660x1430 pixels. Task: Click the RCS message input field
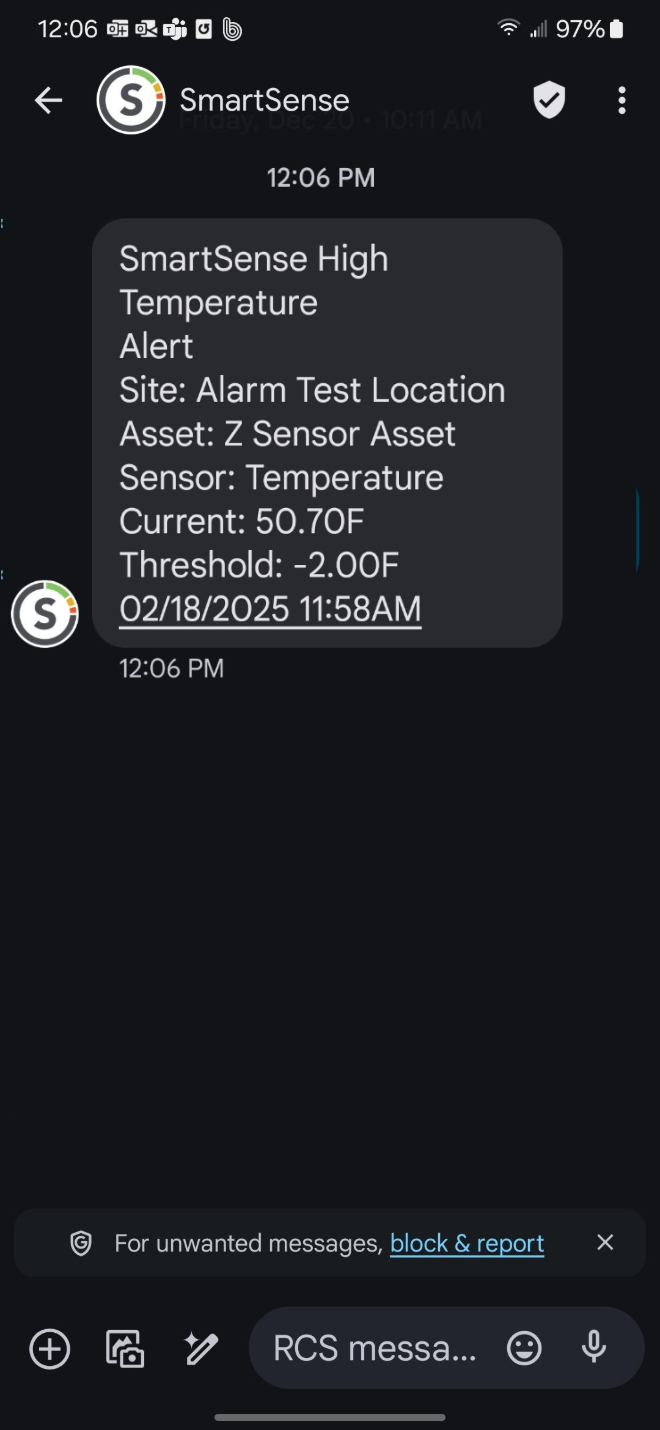point(376,1348)
